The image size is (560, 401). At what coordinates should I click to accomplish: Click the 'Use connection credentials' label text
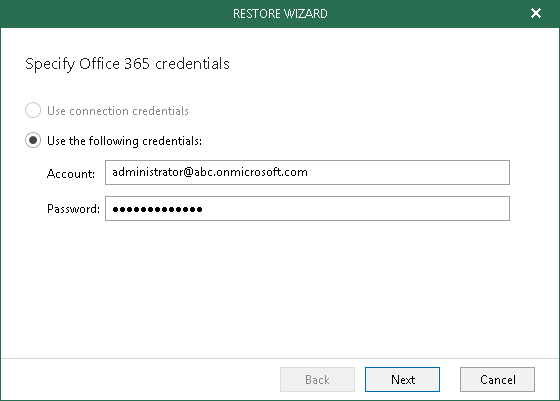118,111
